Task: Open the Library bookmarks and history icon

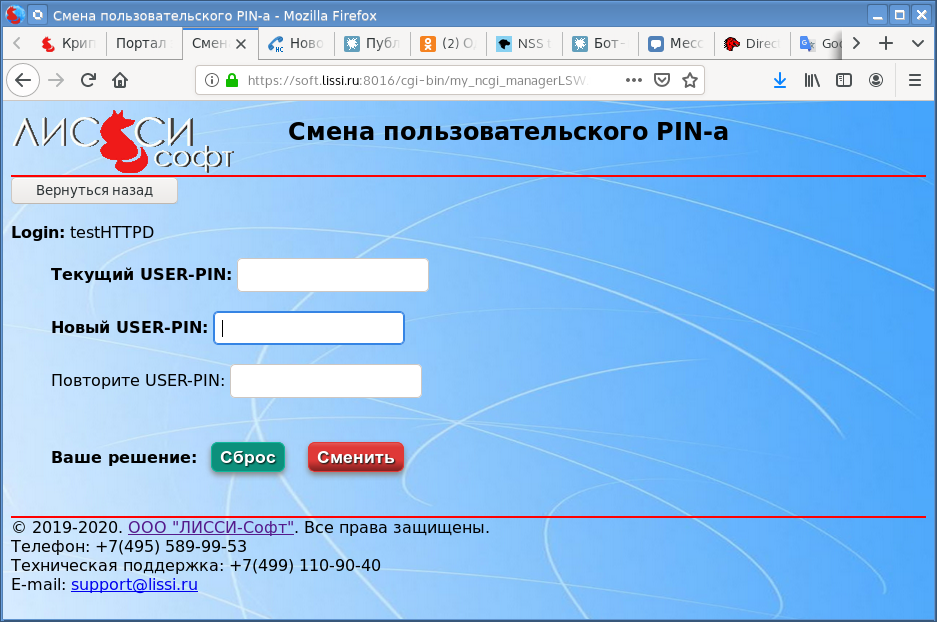Action: (x=812, y=80)
